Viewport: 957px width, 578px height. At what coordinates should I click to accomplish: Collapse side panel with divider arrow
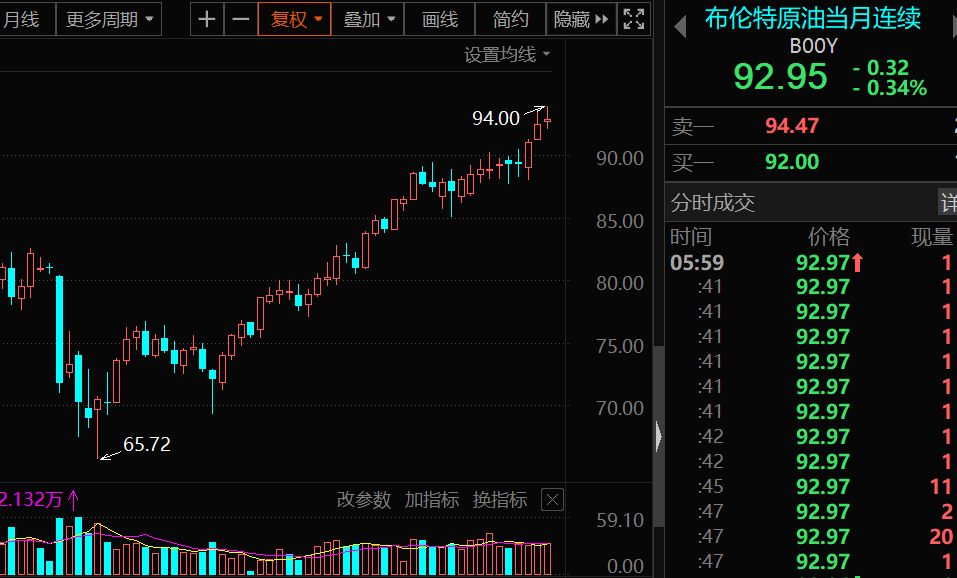coord(658,436)
